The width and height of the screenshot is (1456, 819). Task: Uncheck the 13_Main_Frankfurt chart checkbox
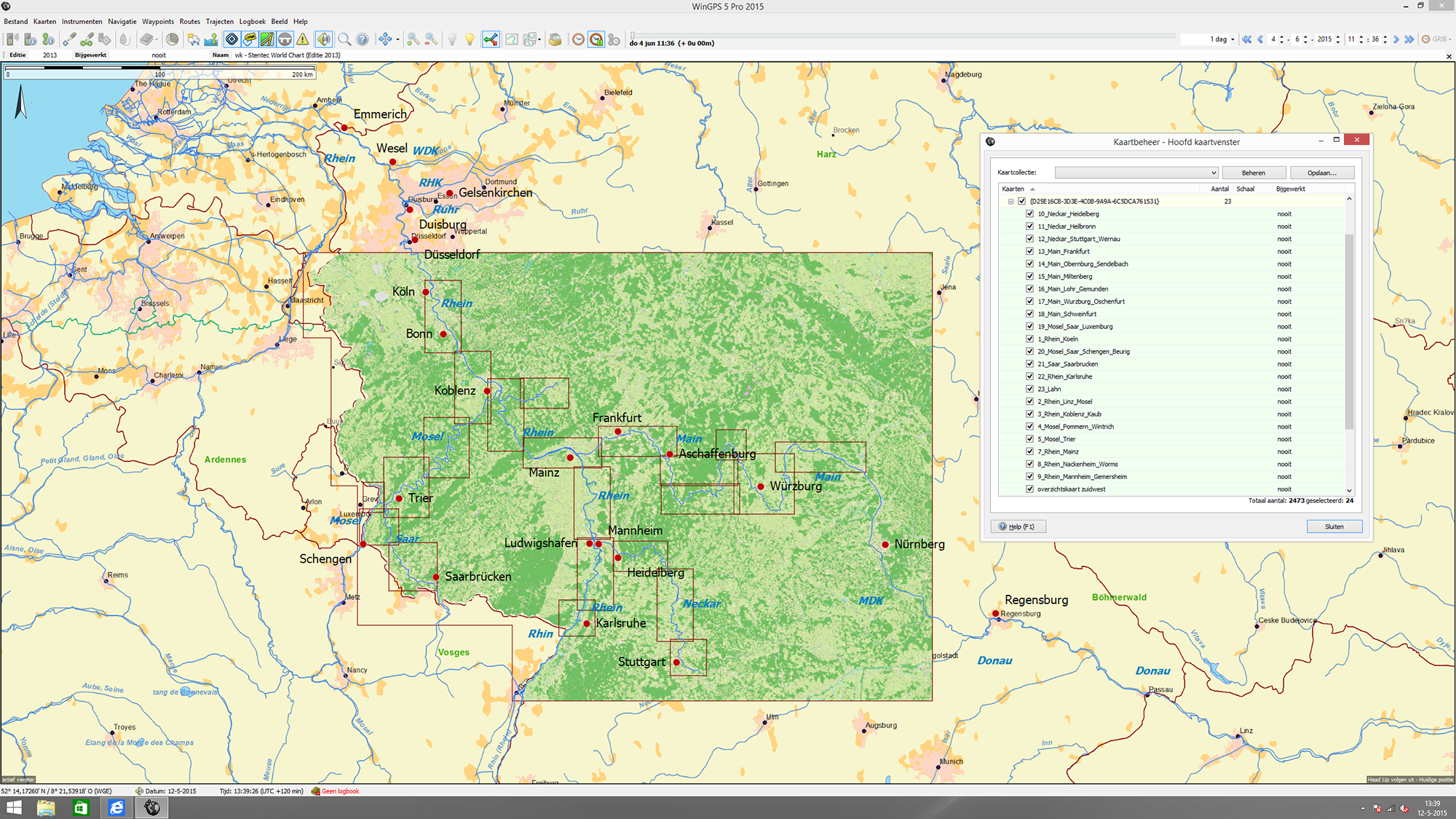coord(1029,251)
